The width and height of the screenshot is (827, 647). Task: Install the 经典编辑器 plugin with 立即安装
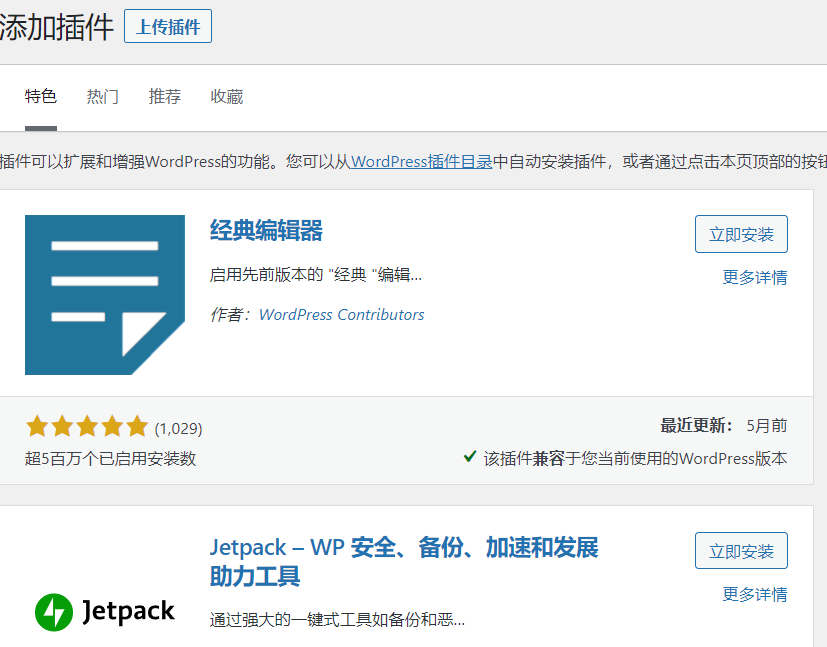[741, 234]
